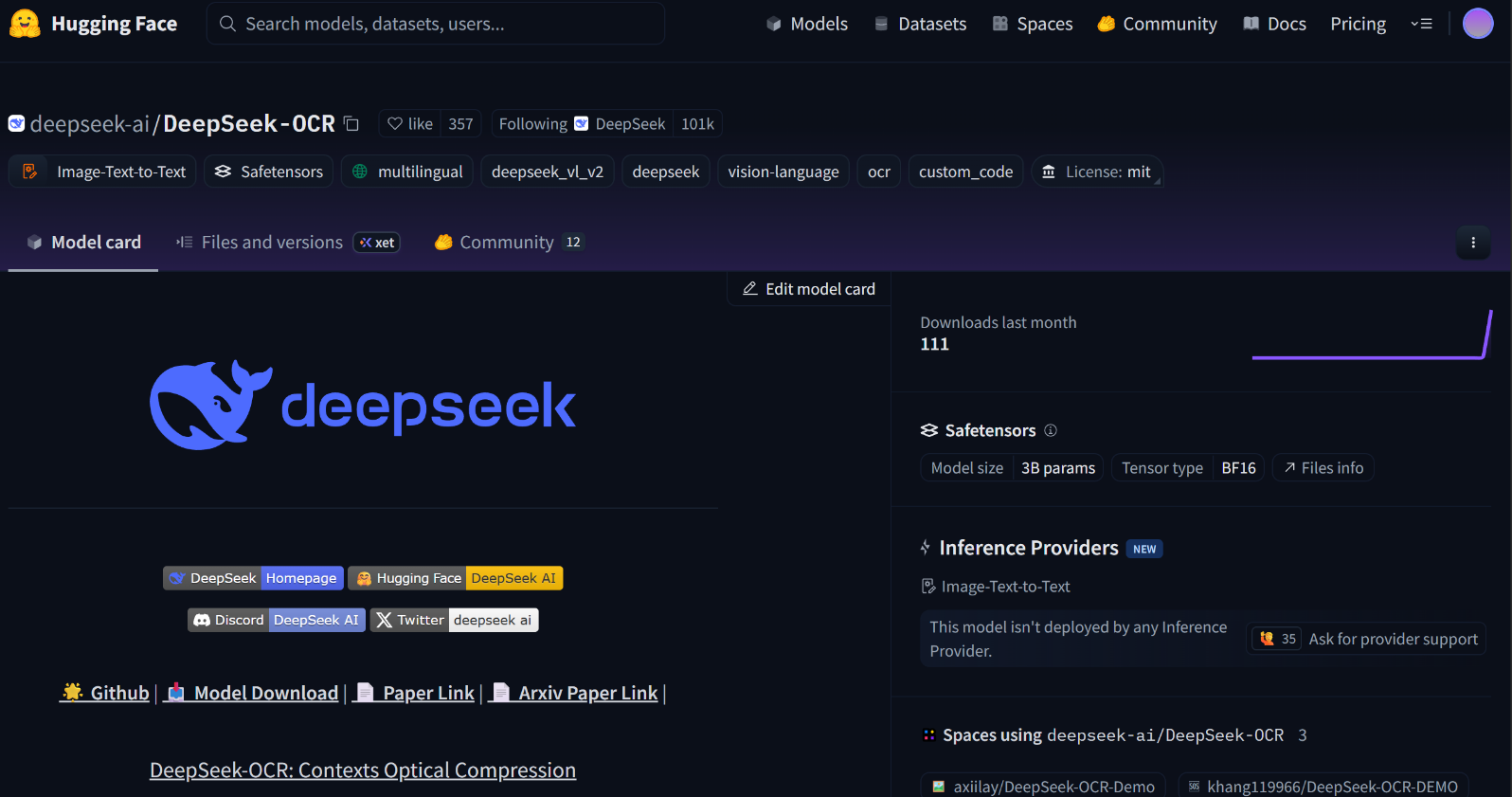Click the Hugging Face logo icon
Image resolution: width=1512 pixels, height=797 pixels.
pyautogui.click(x=25, y=24)
